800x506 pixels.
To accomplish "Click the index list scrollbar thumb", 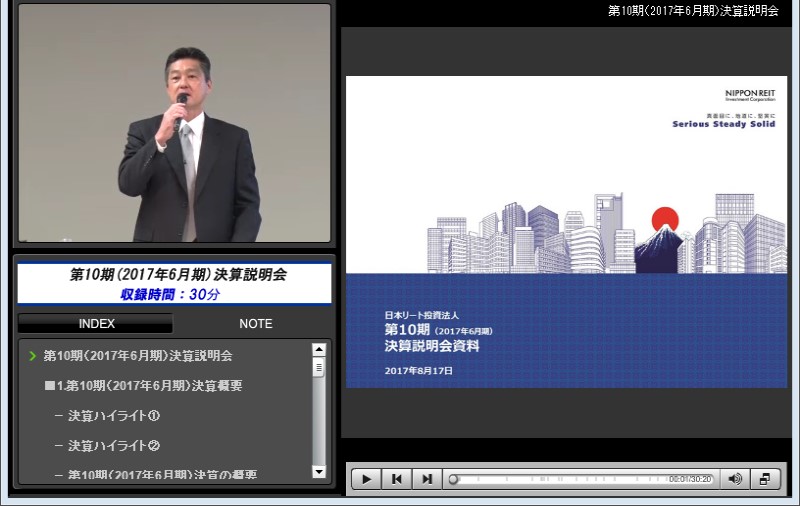I will [319, 367].
